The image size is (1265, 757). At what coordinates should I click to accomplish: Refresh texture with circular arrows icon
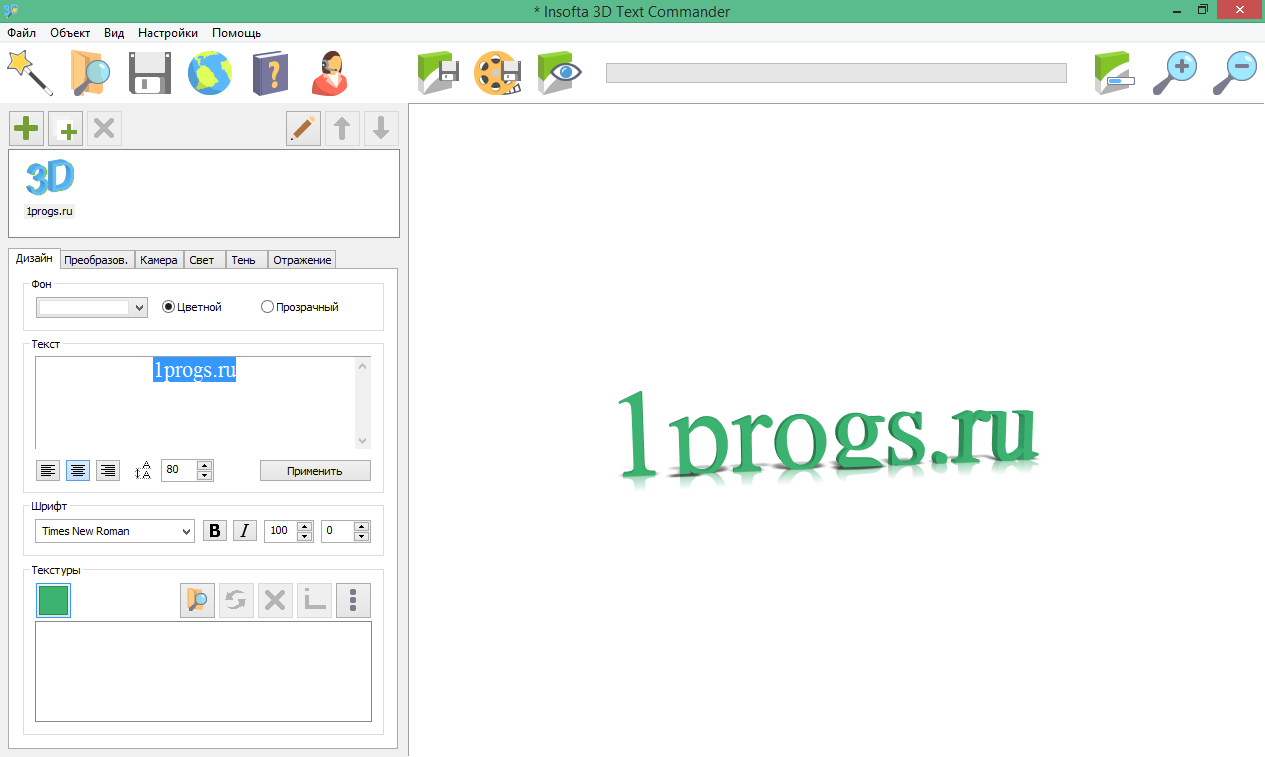(236, 600)
